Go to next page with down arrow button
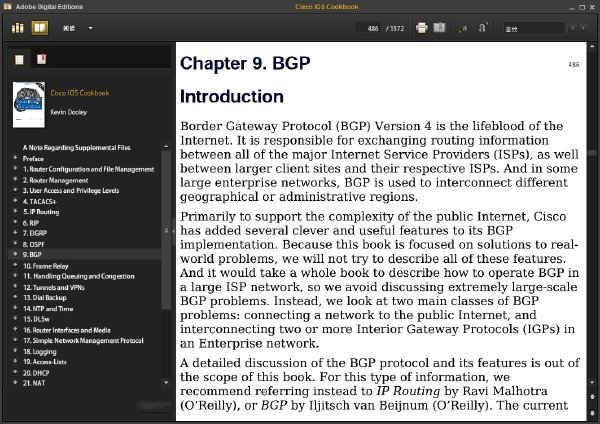This screenshot has height=424, width=600. [x=592, y=413]
